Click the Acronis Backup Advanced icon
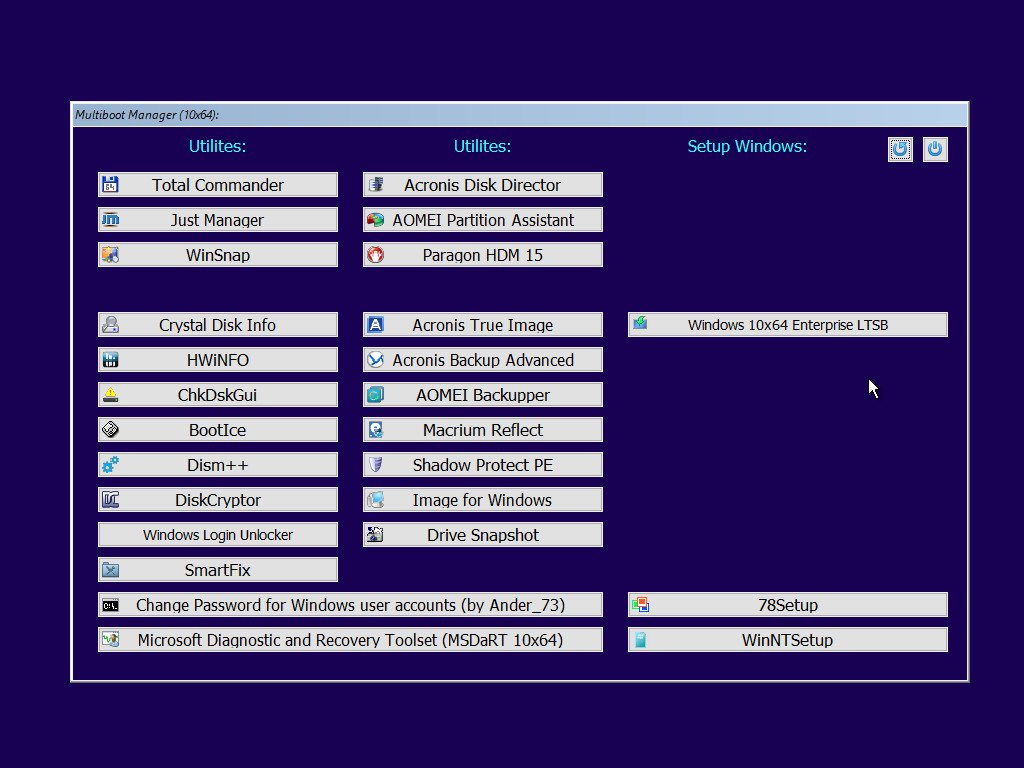Image resolution: width=1024 pixels, height=768 pixels. pyautogui.click(x=376, y=360)
